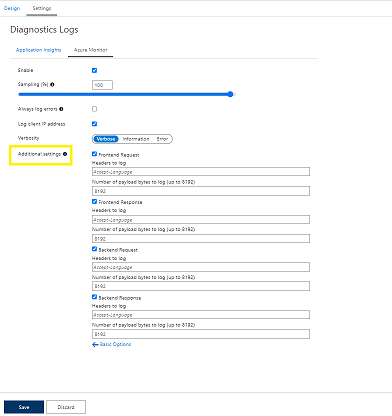Select Verbose verbosity level
This screenshot has height=416, width=392.
coord(106,139)
